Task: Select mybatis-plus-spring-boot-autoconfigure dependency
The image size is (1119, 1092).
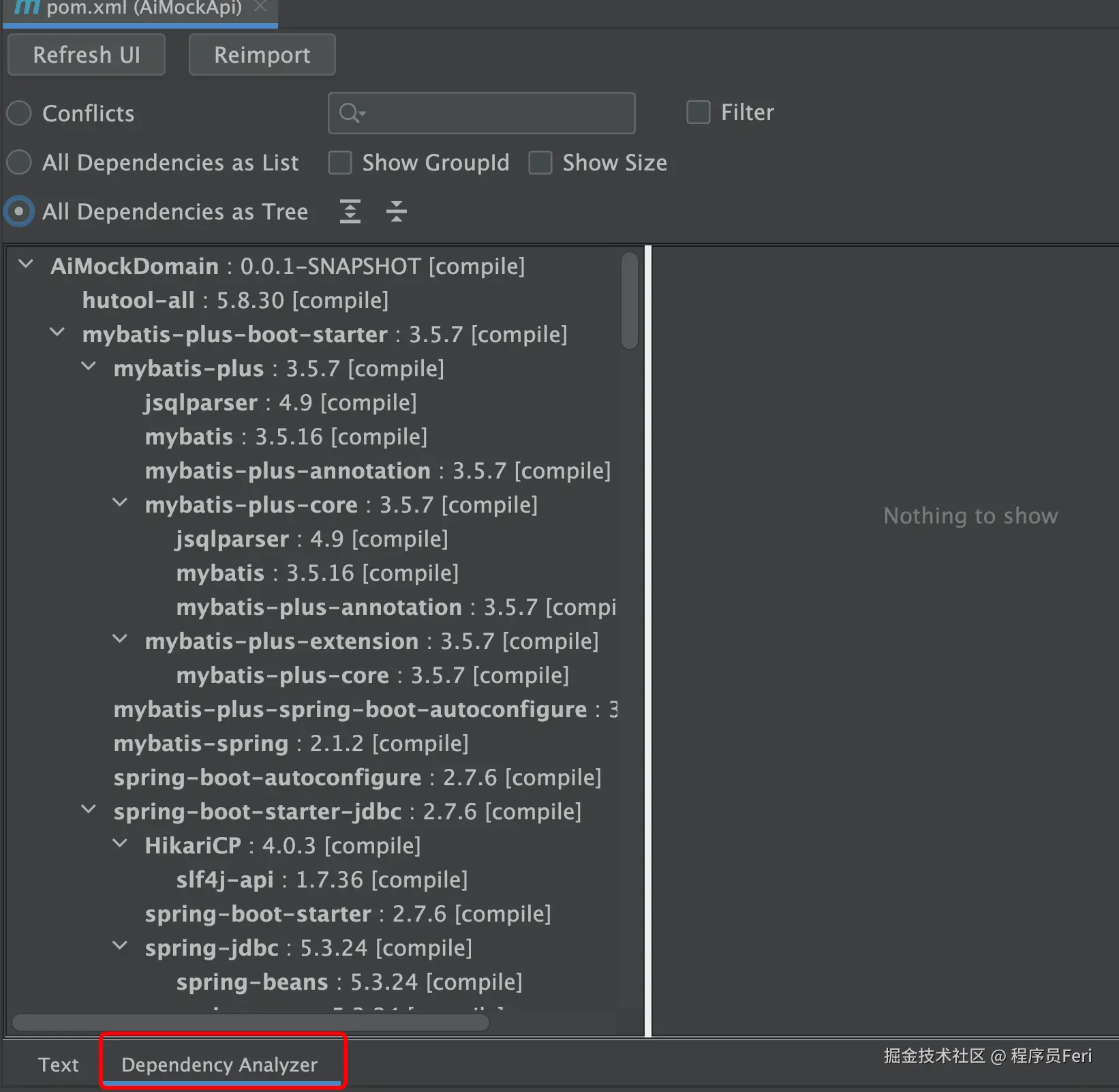Action: 365,710
